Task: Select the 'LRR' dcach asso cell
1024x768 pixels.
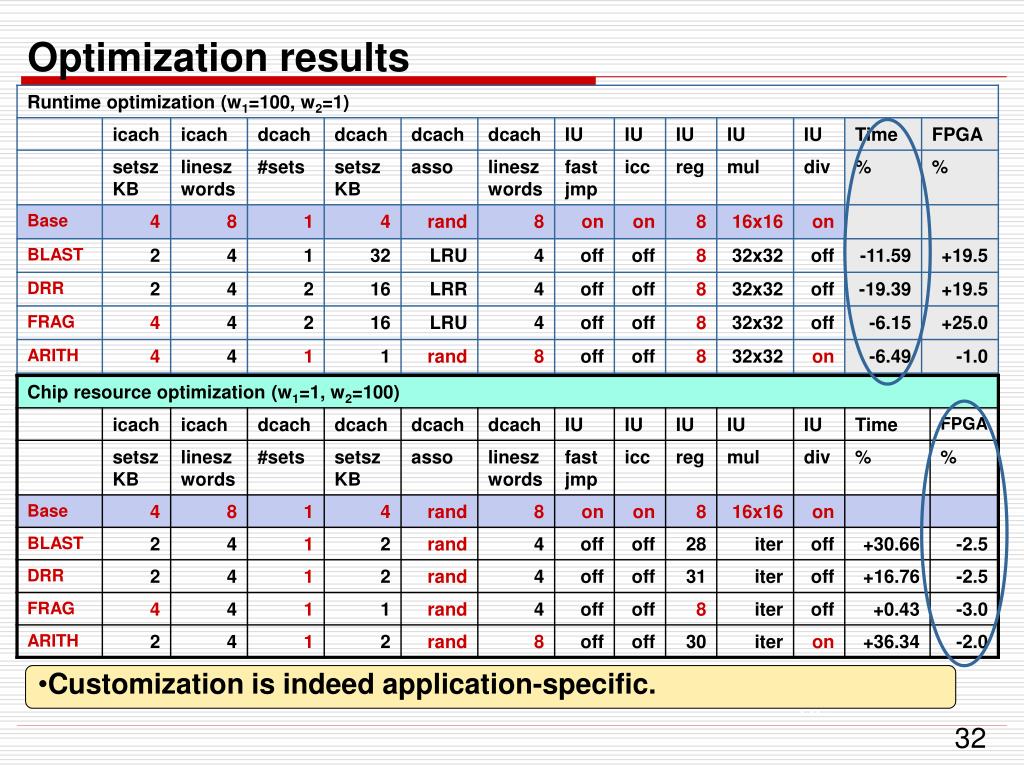Action: tap(448, 289)
